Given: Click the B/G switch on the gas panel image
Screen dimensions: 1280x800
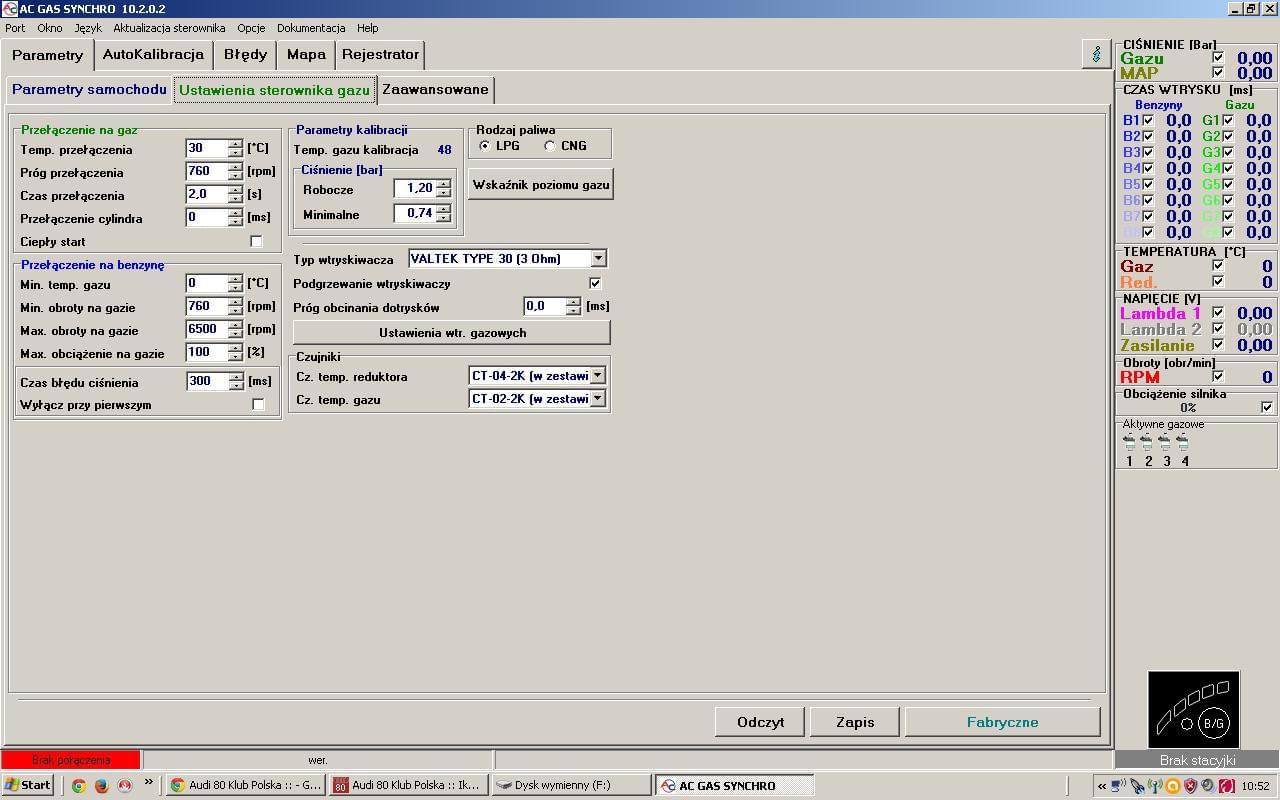Looking at the screenshot, I should [x=1212, y=723].
